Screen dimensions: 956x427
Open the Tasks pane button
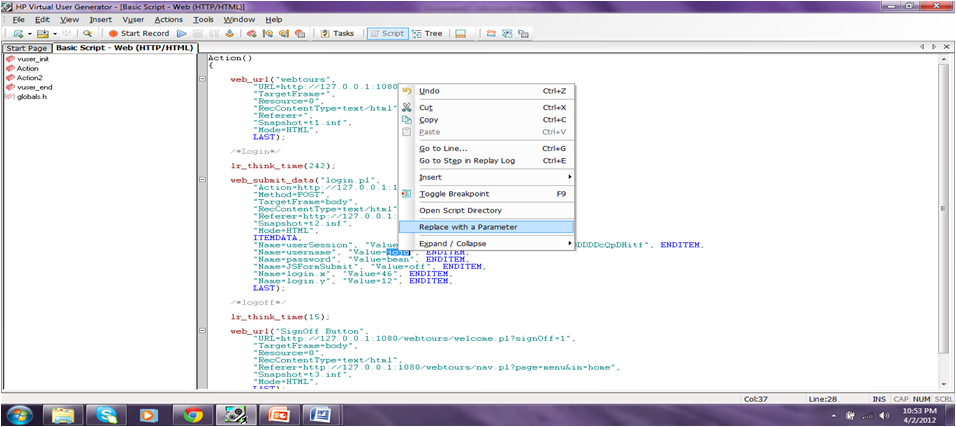[x=337, y=34]
